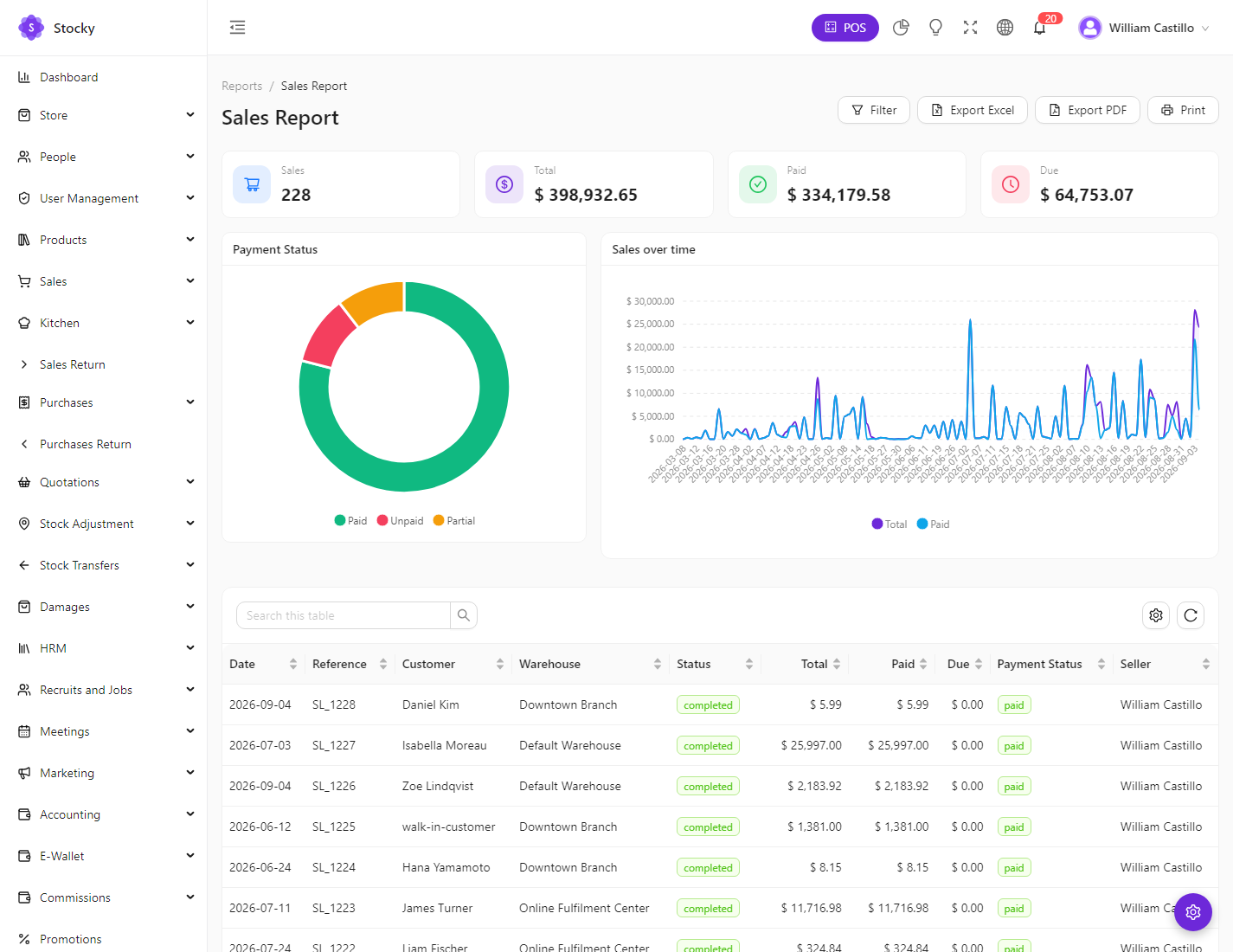The height and width of the screenshot is (952, 1246).
Task: Click the Paid checkmark icon card
Action: (758, 184)
